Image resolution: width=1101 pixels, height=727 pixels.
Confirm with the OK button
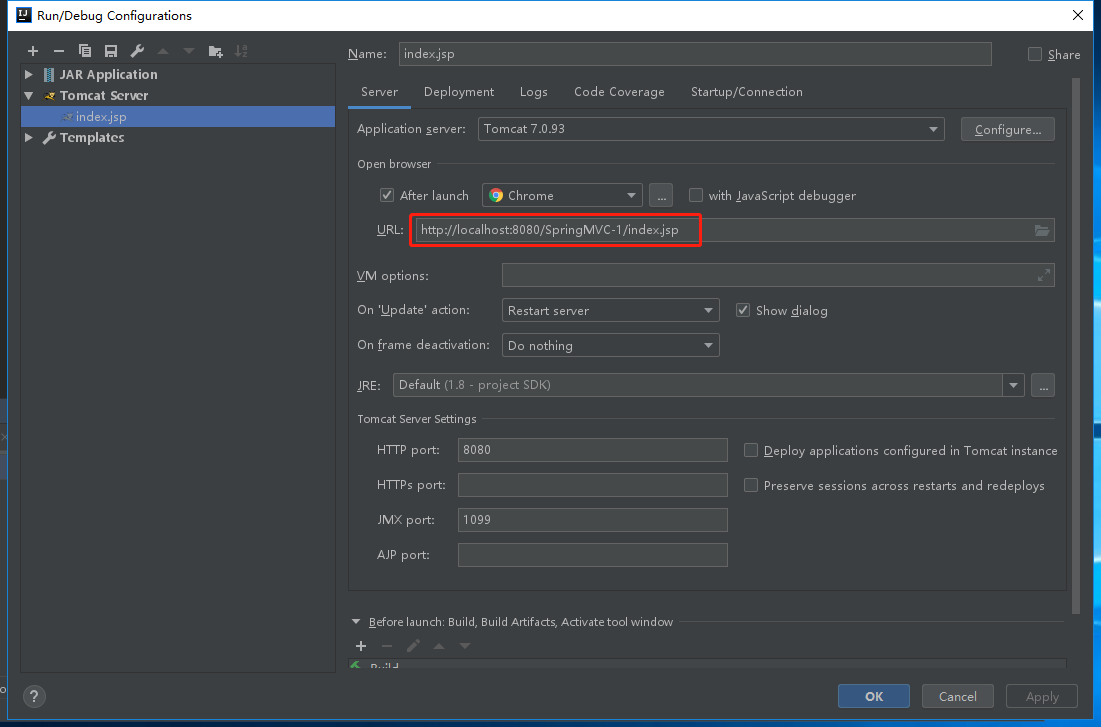click(873, 696)
